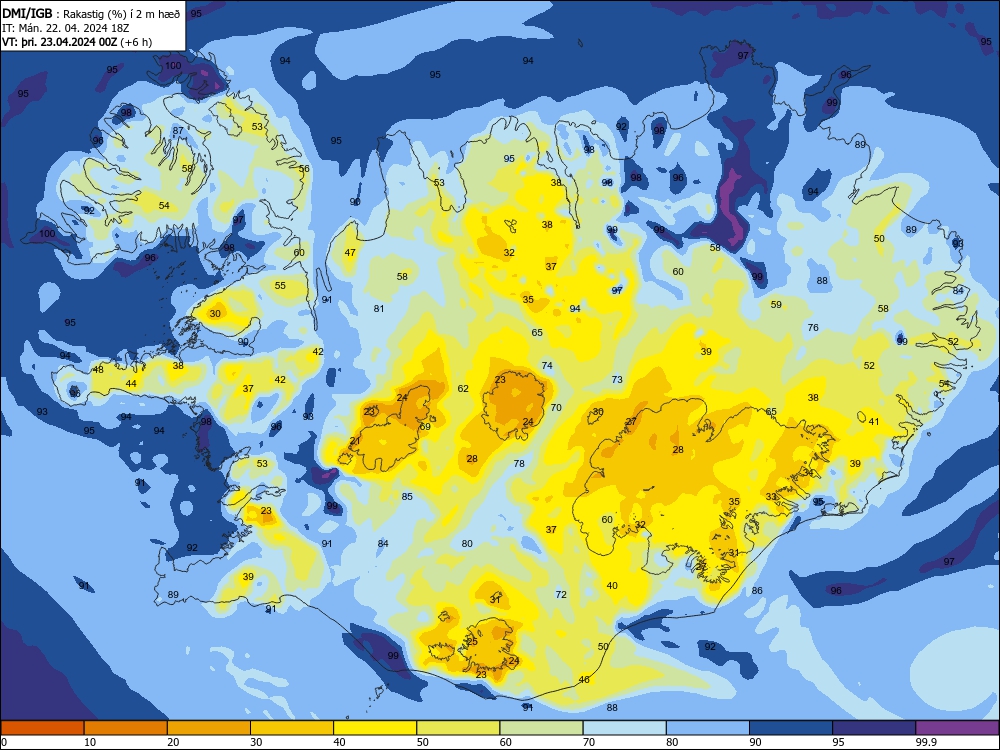Screen dimensions: 1000x750
Task: Click the humidity value '47'
Action: [x=350, y=253]
